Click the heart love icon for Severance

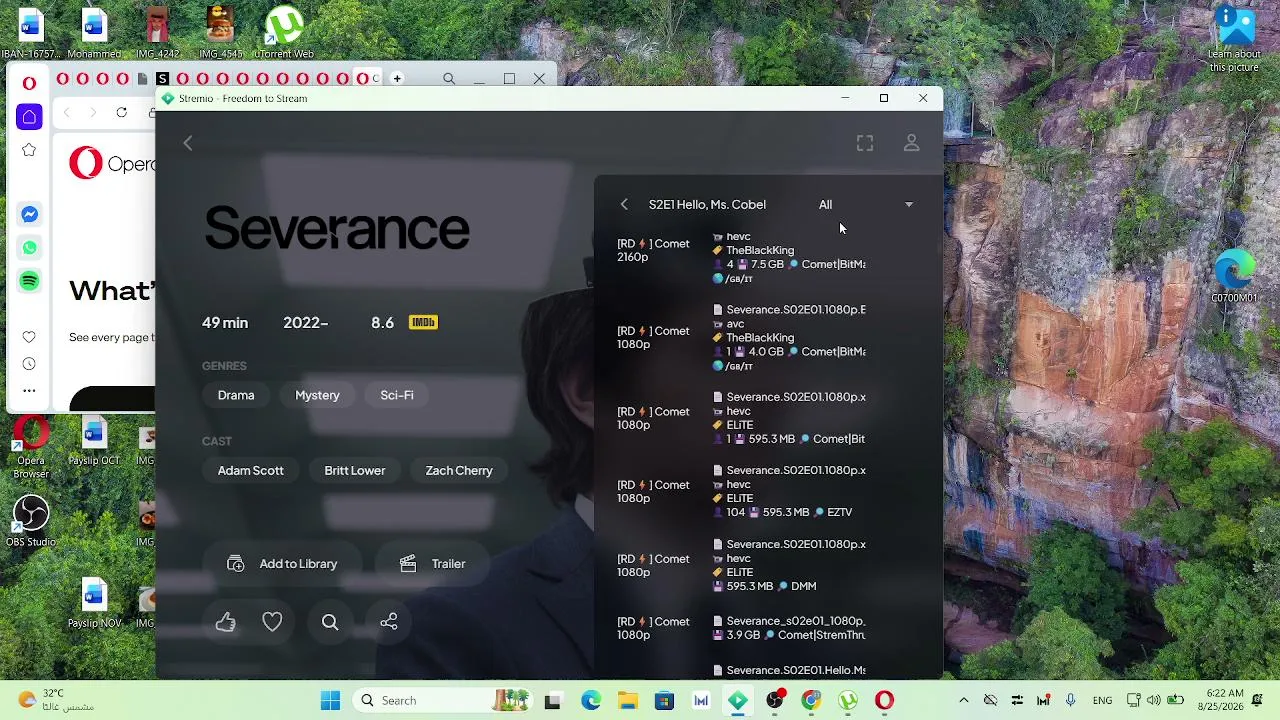272,622
